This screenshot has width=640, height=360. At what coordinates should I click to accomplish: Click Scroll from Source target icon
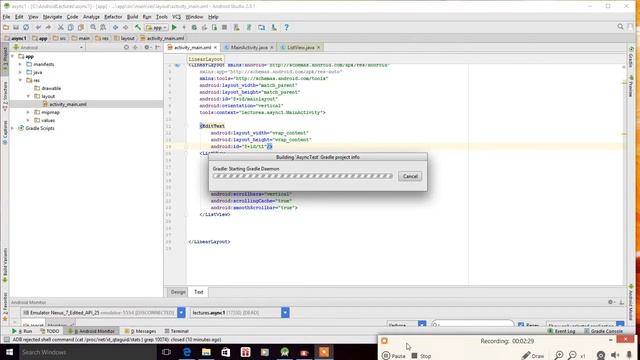tap(126, 47)
